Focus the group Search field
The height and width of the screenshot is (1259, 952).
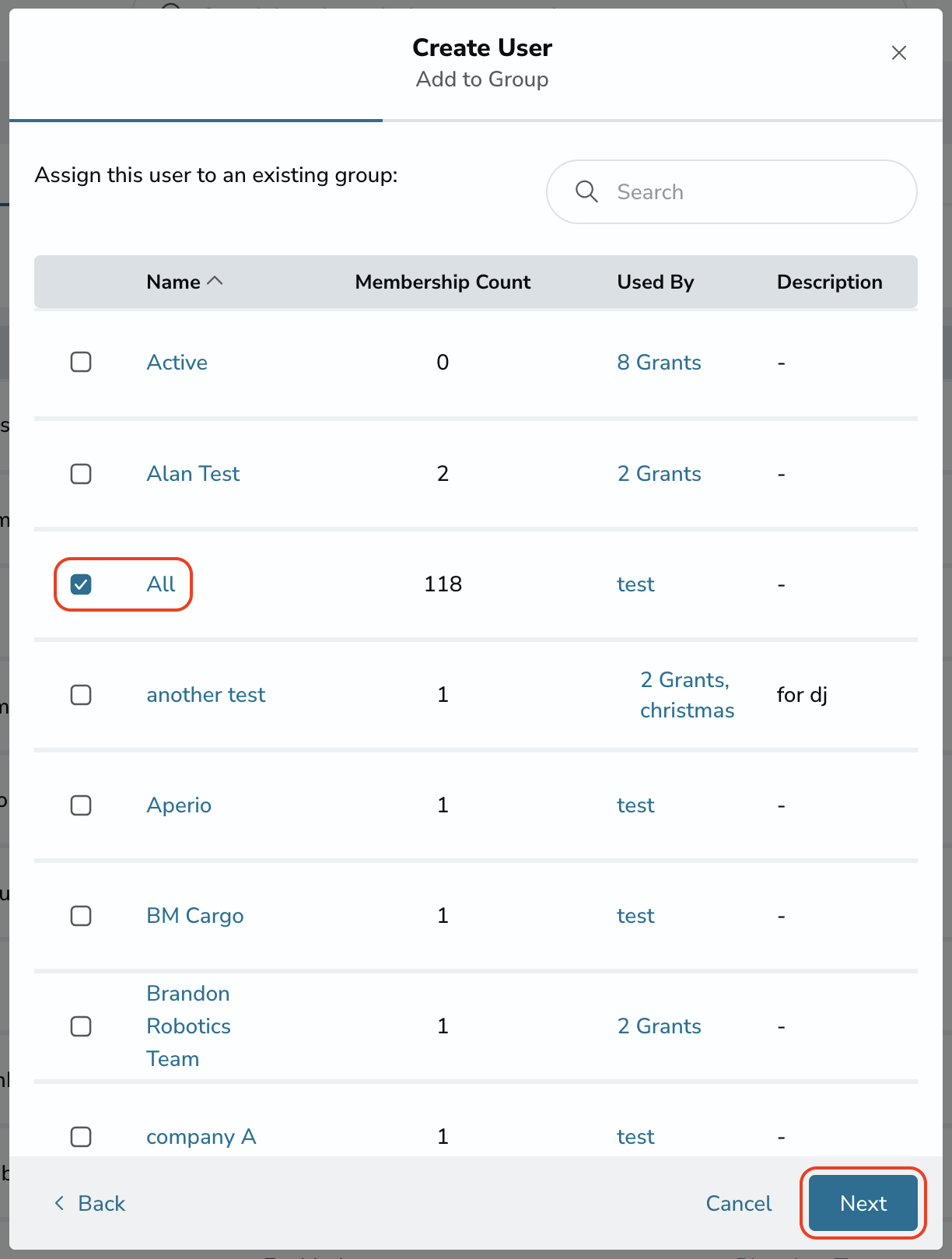click(732, 191)
